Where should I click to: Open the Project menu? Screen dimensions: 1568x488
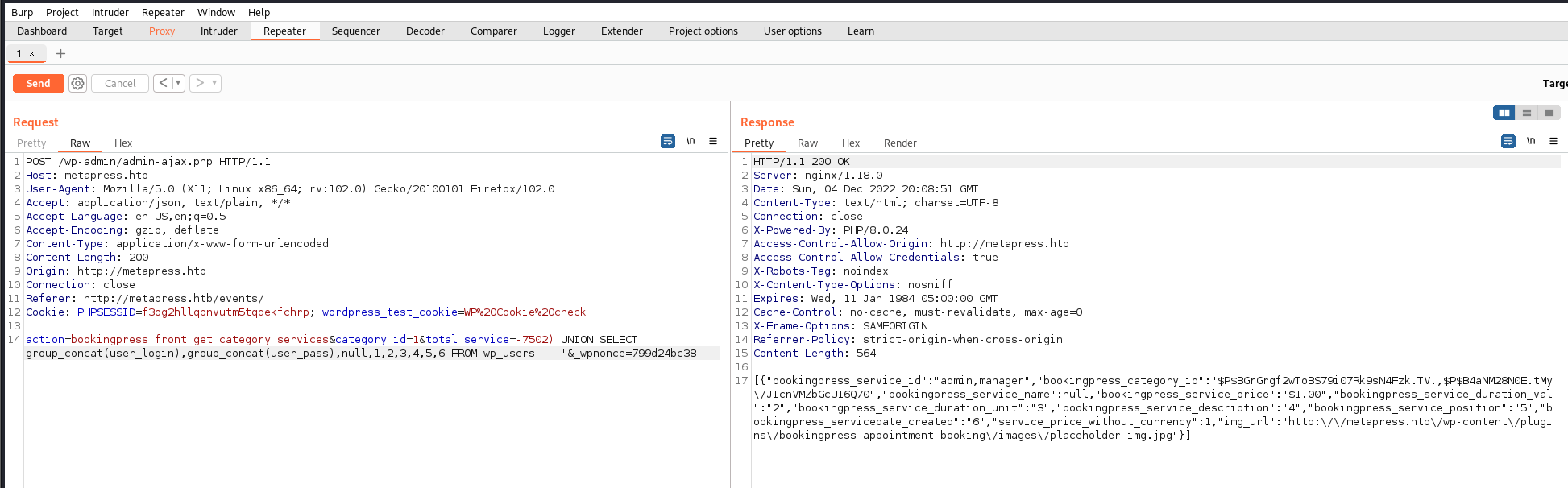point(62,12)
